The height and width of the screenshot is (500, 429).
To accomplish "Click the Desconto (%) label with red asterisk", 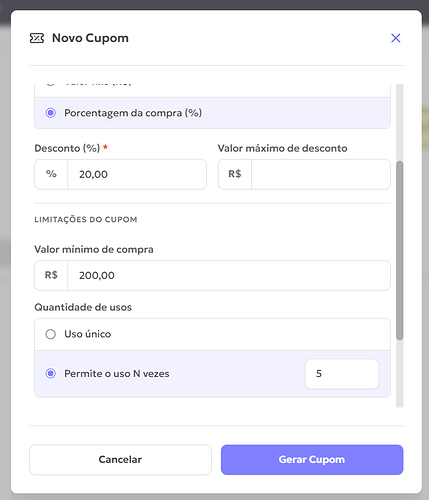I will [71, 148].
